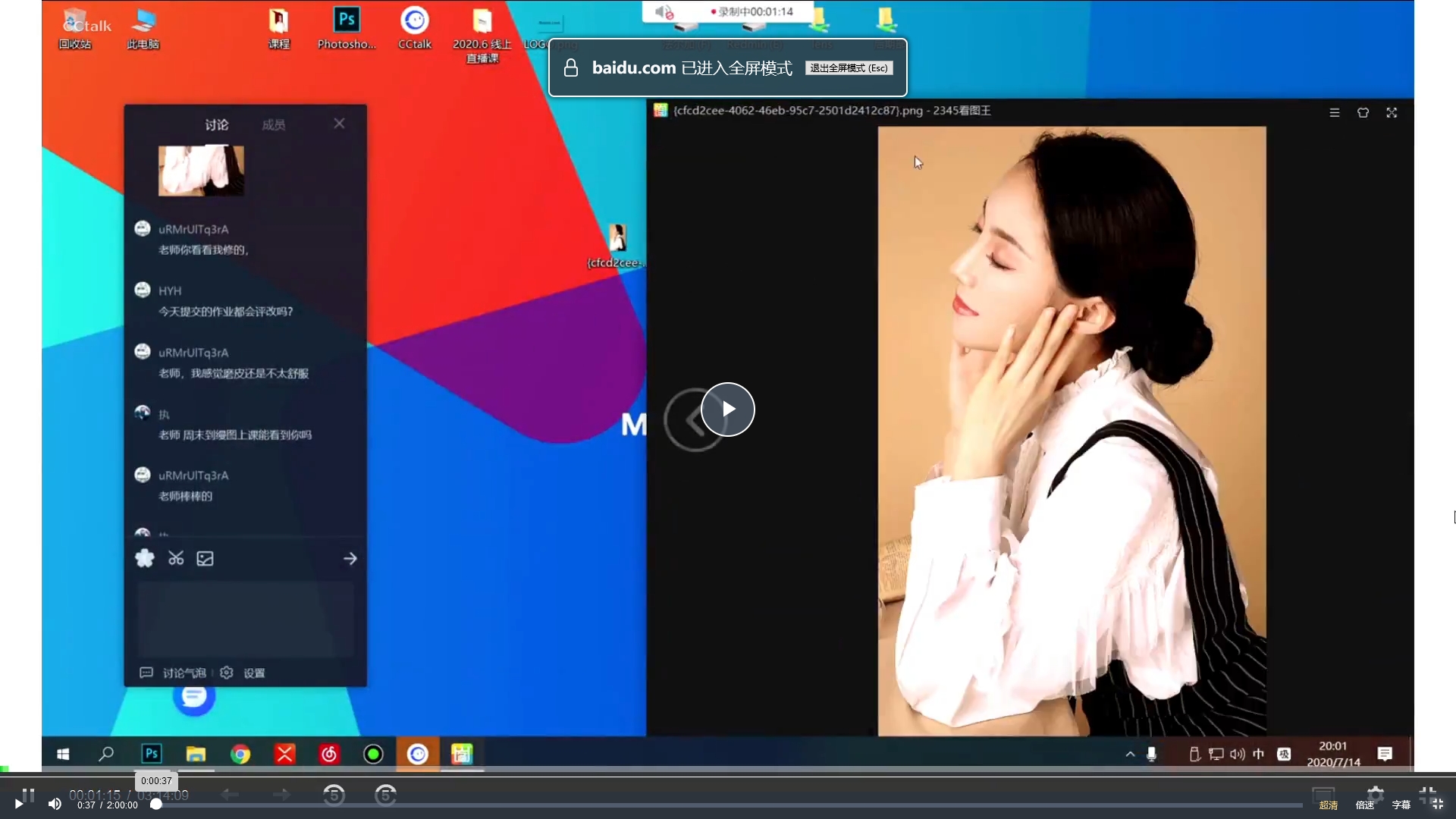Click the fullscreen icon in 2345看图王 title bar

click(x=1392, y=112)
